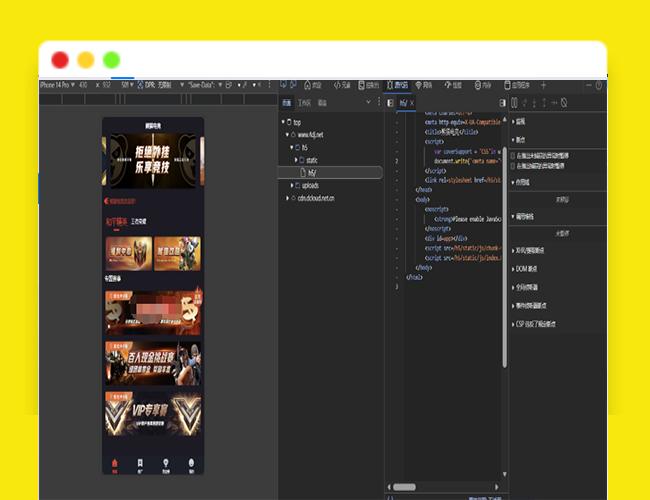Select the Page sub-tab in navigator
650x500 pixels.
coord(286,103)
